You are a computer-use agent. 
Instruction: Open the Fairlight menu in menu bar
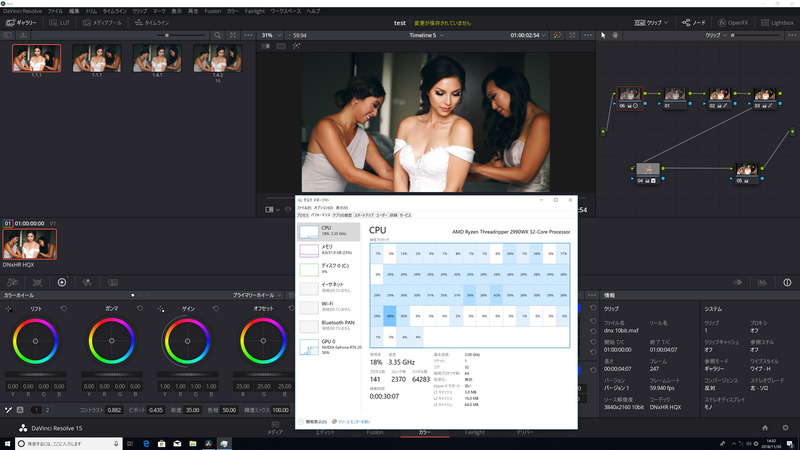pos(255,11)
